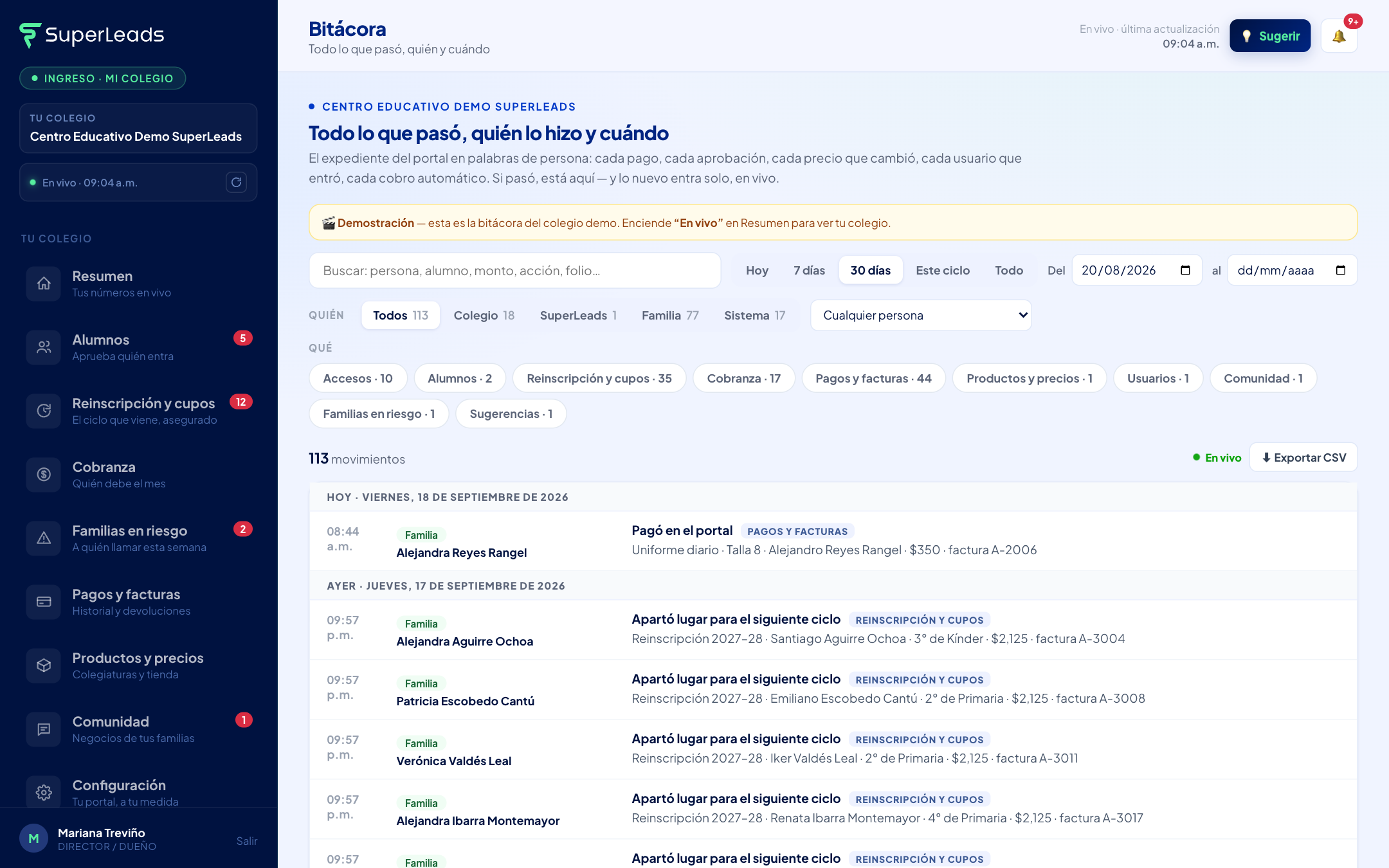Open notifications with the bell icon

(x=1339, y=36)
